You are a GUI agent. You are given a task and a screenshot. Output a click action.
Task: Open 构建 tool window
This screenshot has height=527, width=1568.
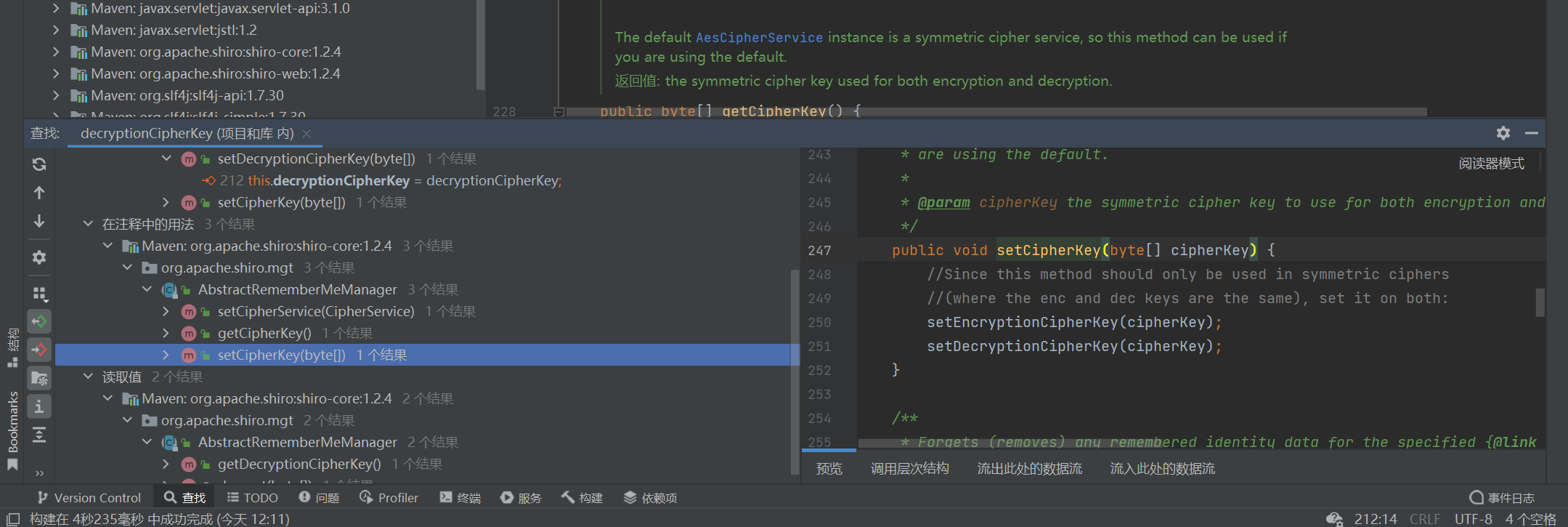[x=582, y=498]
